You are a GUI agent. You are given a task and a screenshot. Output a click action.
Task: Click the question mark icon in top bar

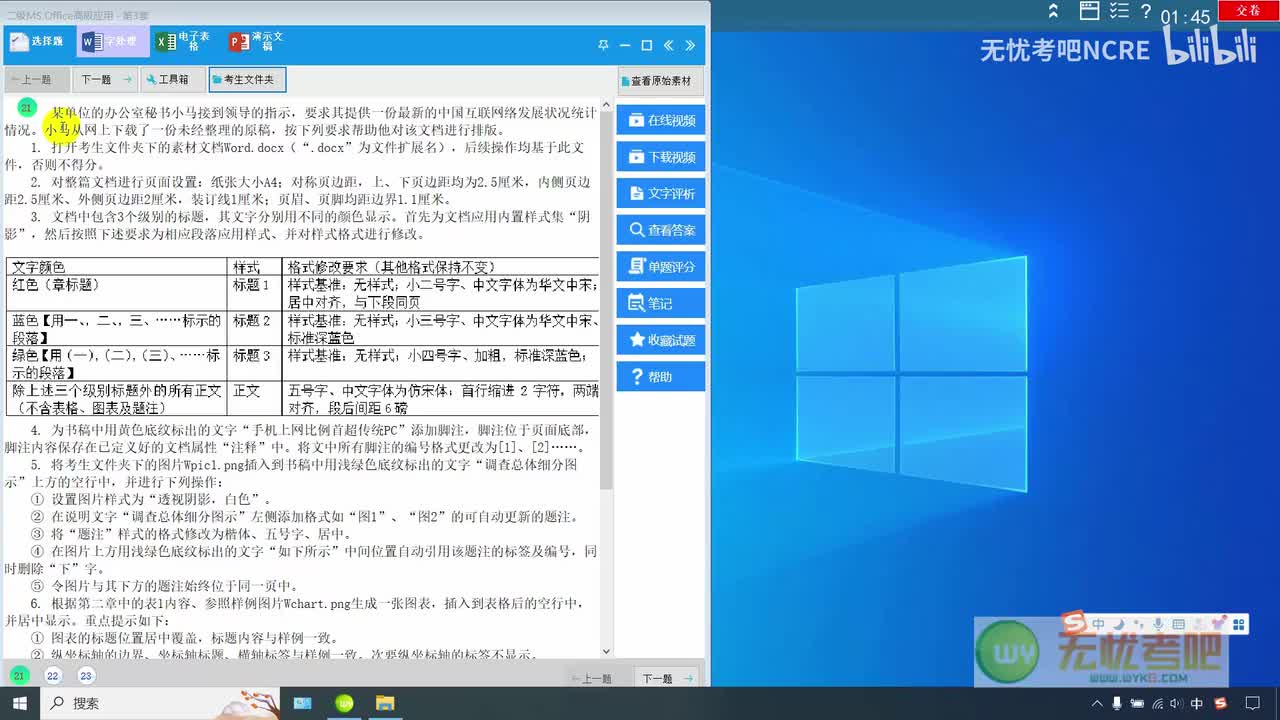pyautogui.click(x=1146, y=11)
